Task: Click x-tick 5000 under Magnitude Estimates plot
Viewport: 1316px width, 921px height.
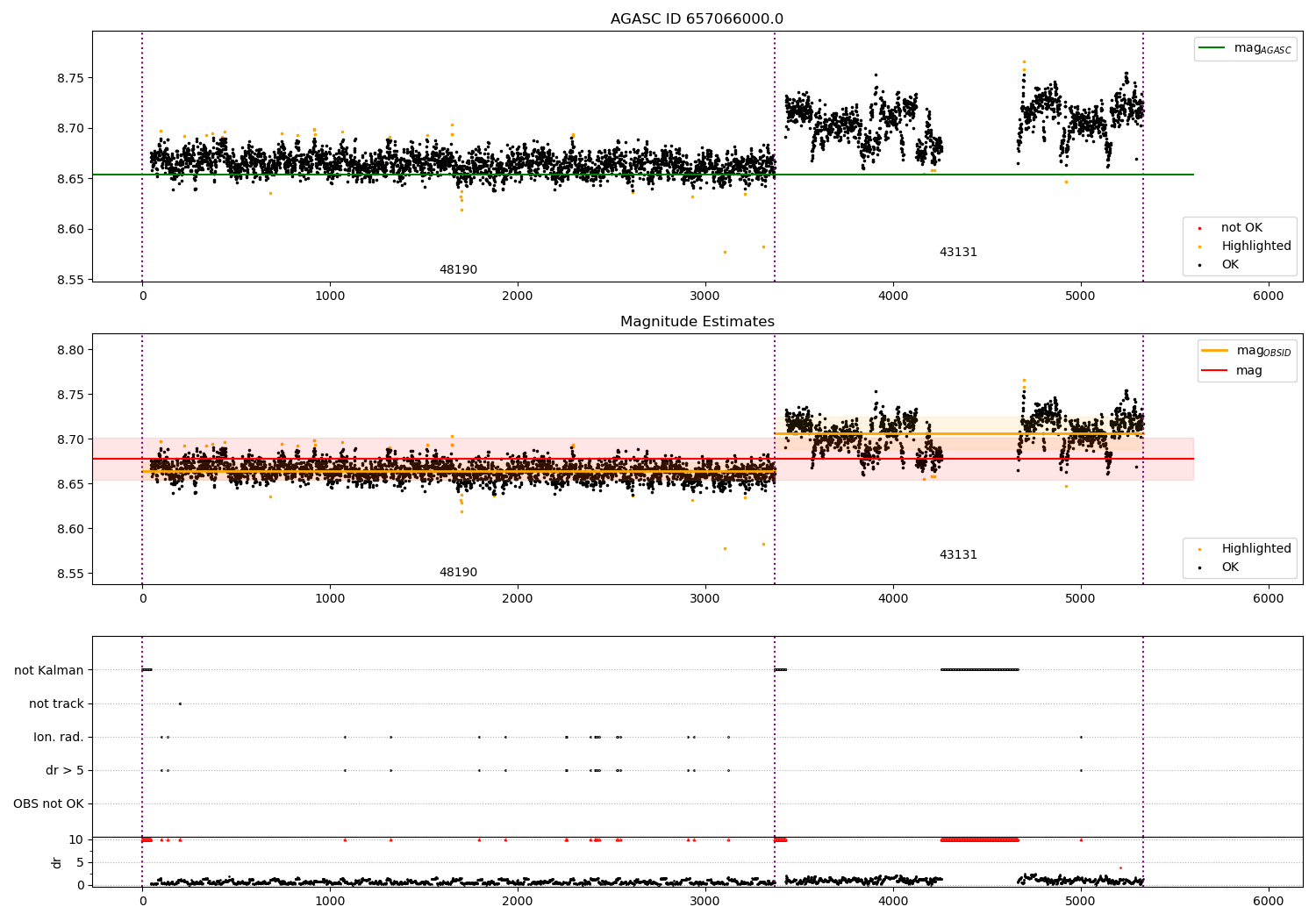Action: 1081,599
